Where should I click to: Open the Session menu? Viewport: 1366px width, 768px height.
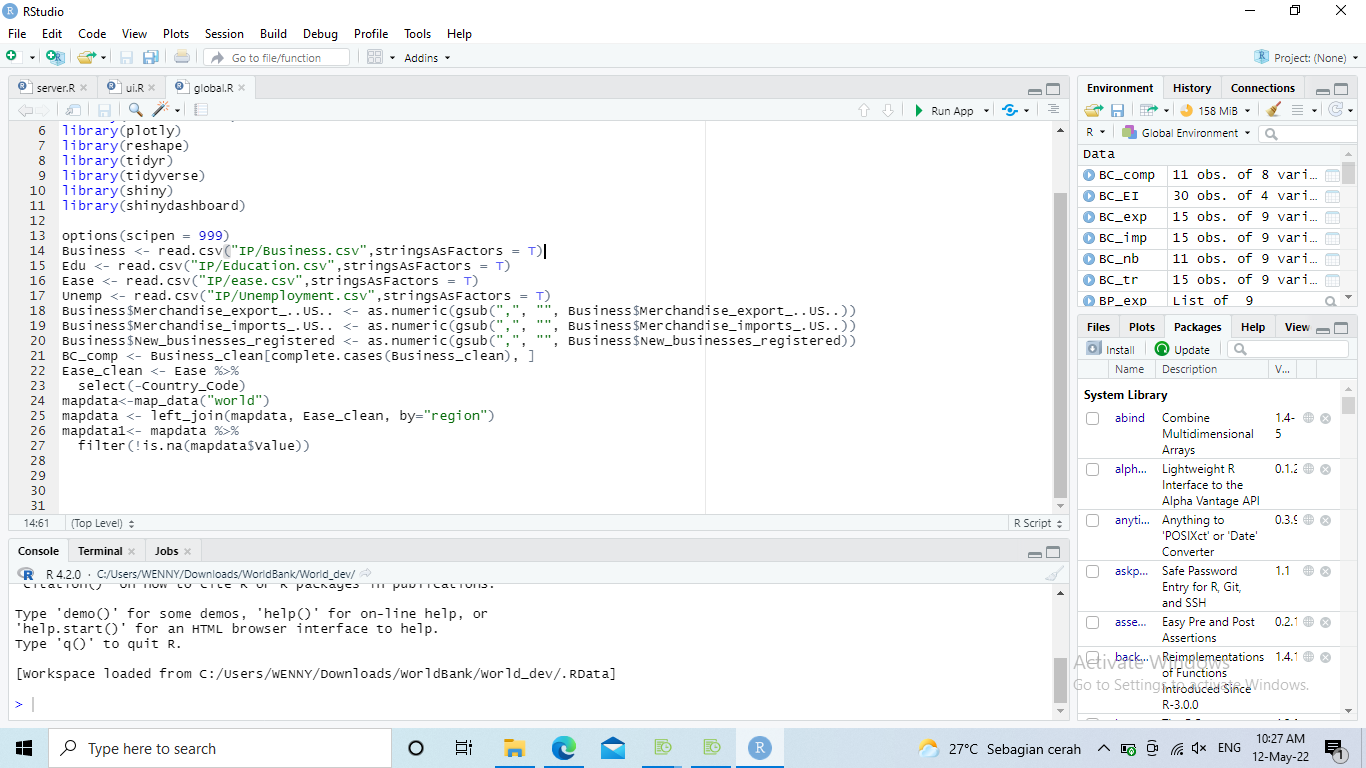224,33
